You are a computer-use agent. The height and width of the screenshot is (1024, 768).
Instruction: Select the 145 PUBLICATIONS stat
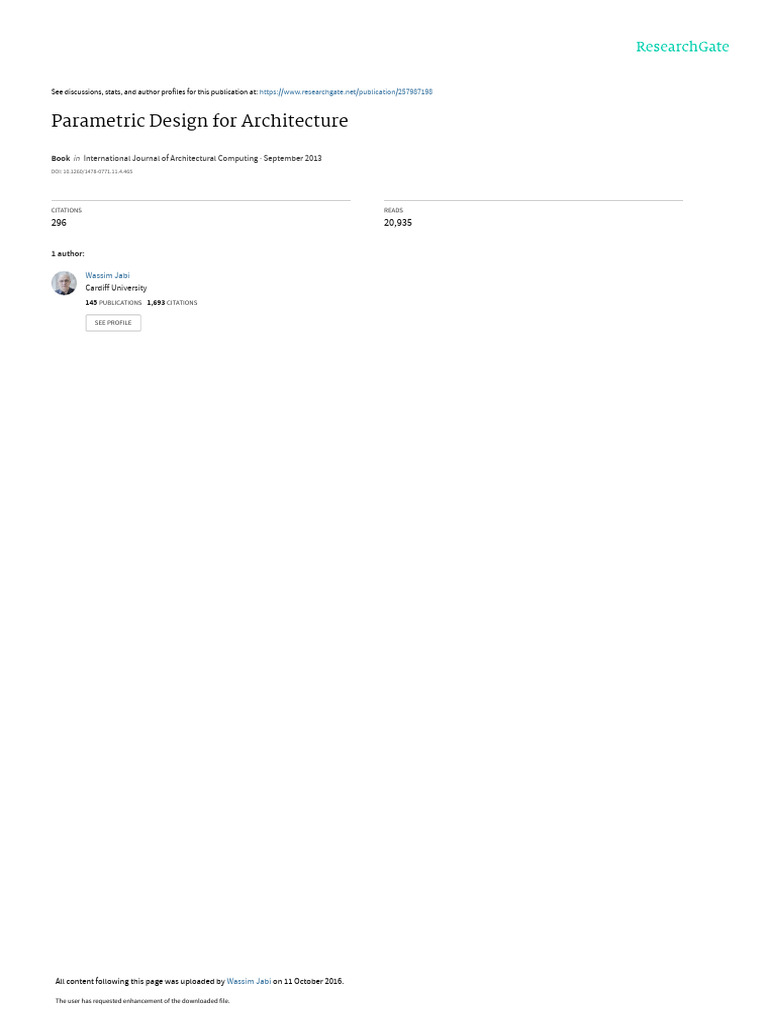pos(113,303)
